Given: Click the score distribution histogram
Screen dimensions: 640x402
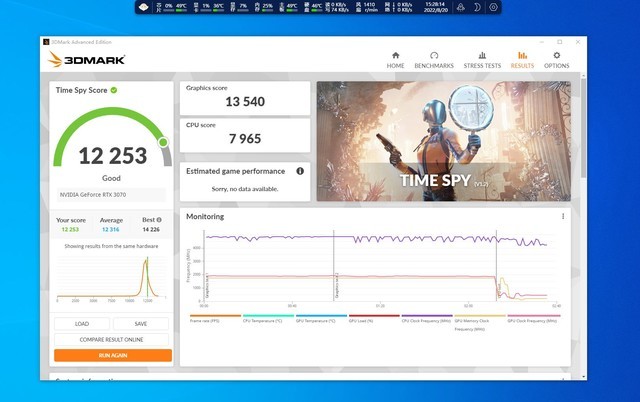Looking at the screenshot, I should [111, 278].
